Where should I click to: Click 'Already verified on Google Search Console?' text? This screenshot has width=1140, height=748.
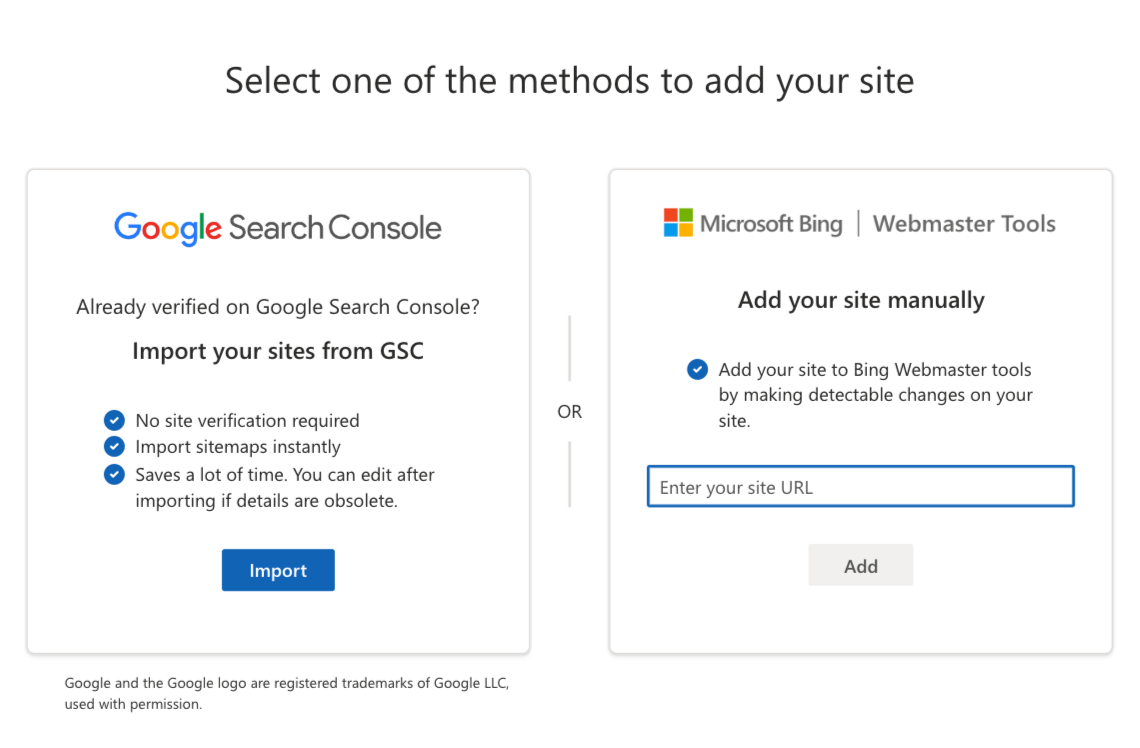[x=278, y=307]
